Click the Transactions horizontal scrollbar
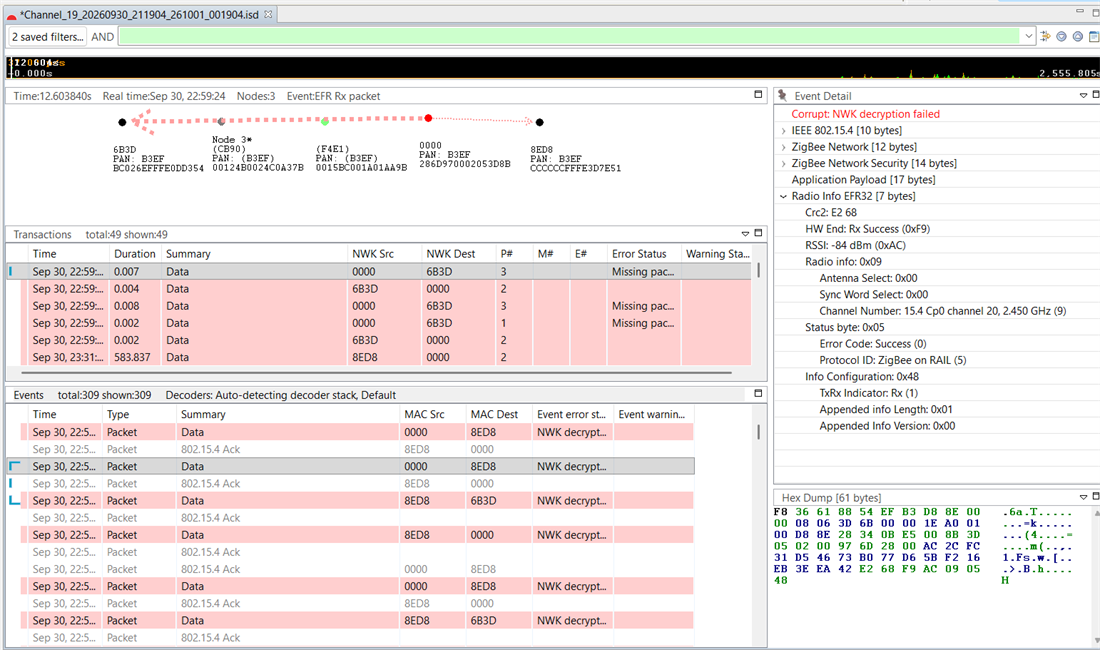The height and width of the screenshot is (650, 1100). click(376, 372)
